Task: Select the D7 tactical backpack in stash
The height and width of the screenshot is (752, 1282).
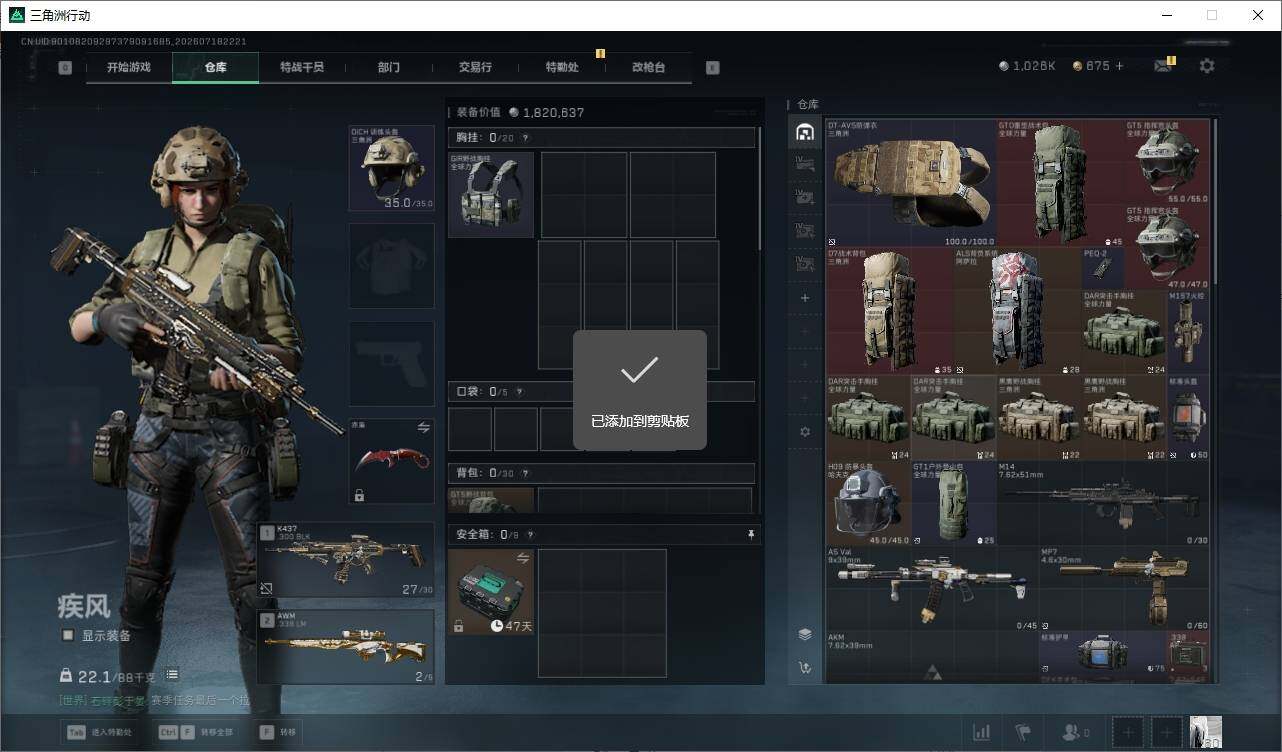Action: pos(890,311)
